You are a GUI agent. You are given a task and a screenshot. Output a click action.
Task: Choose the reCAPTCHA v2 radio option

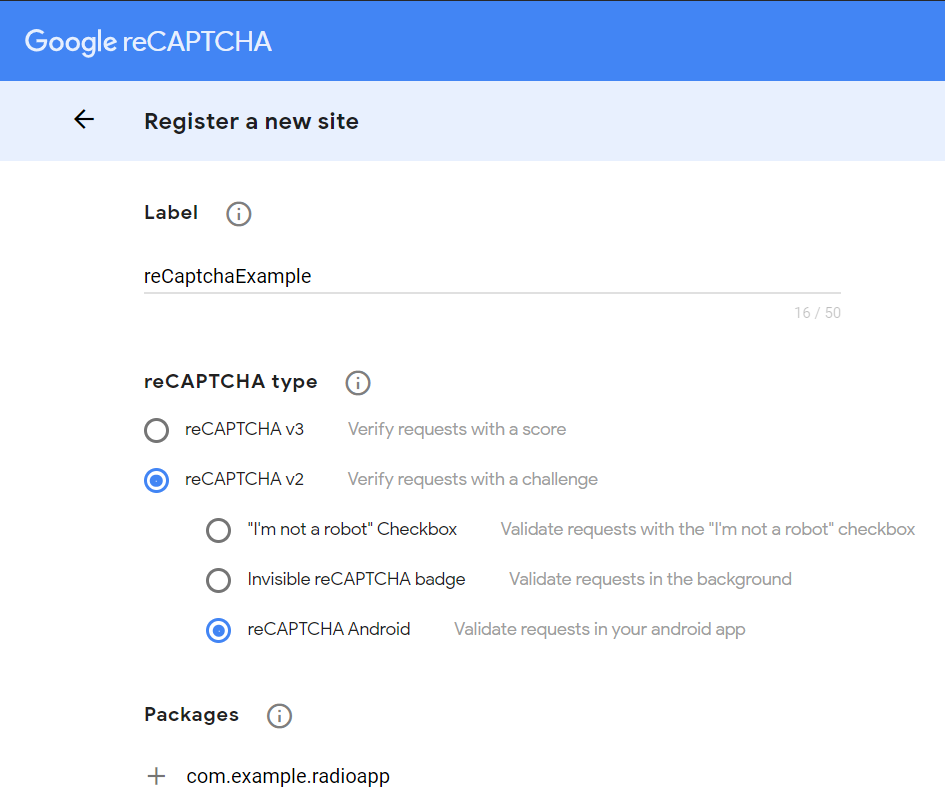pos(157,480)
